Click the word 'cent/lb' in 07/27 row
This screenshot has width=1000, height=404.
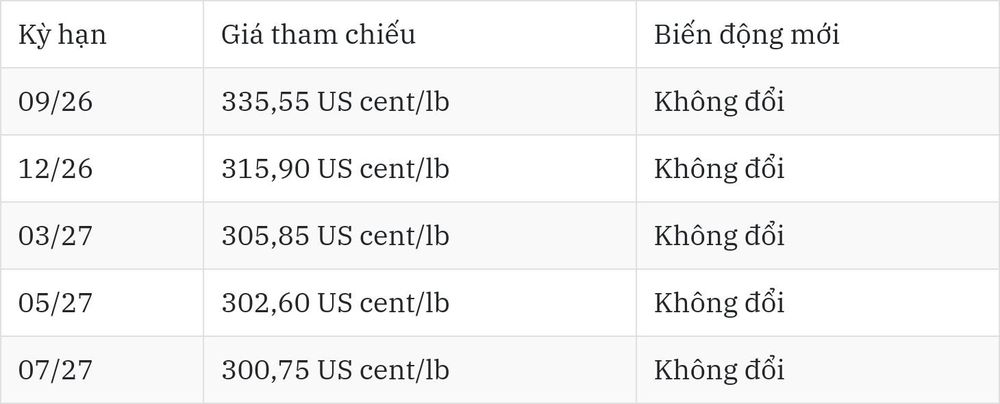tap(404, 370)
